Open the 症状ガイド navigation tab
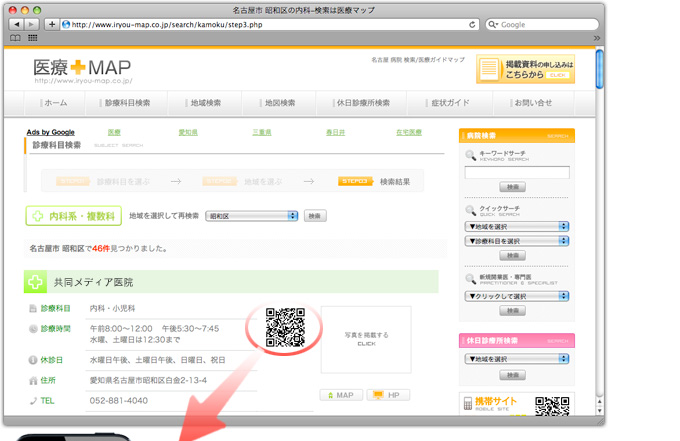 (x=448, y=103)
